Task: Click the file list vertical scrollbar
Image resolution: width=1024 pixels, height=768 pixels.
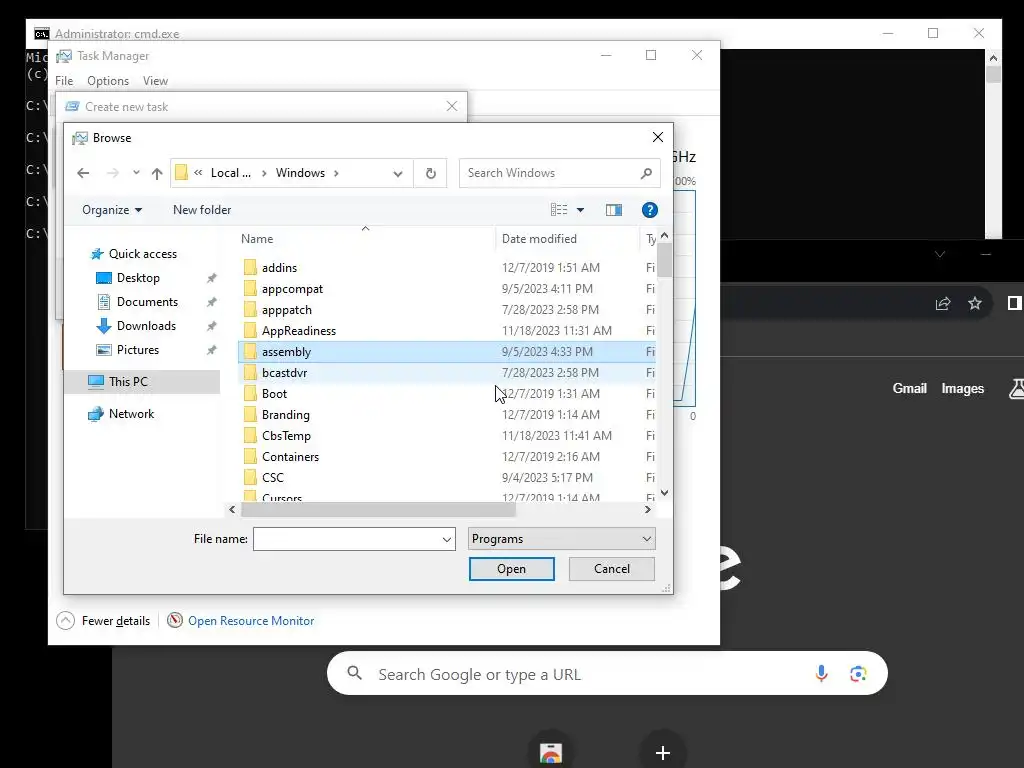Action: 664,260
